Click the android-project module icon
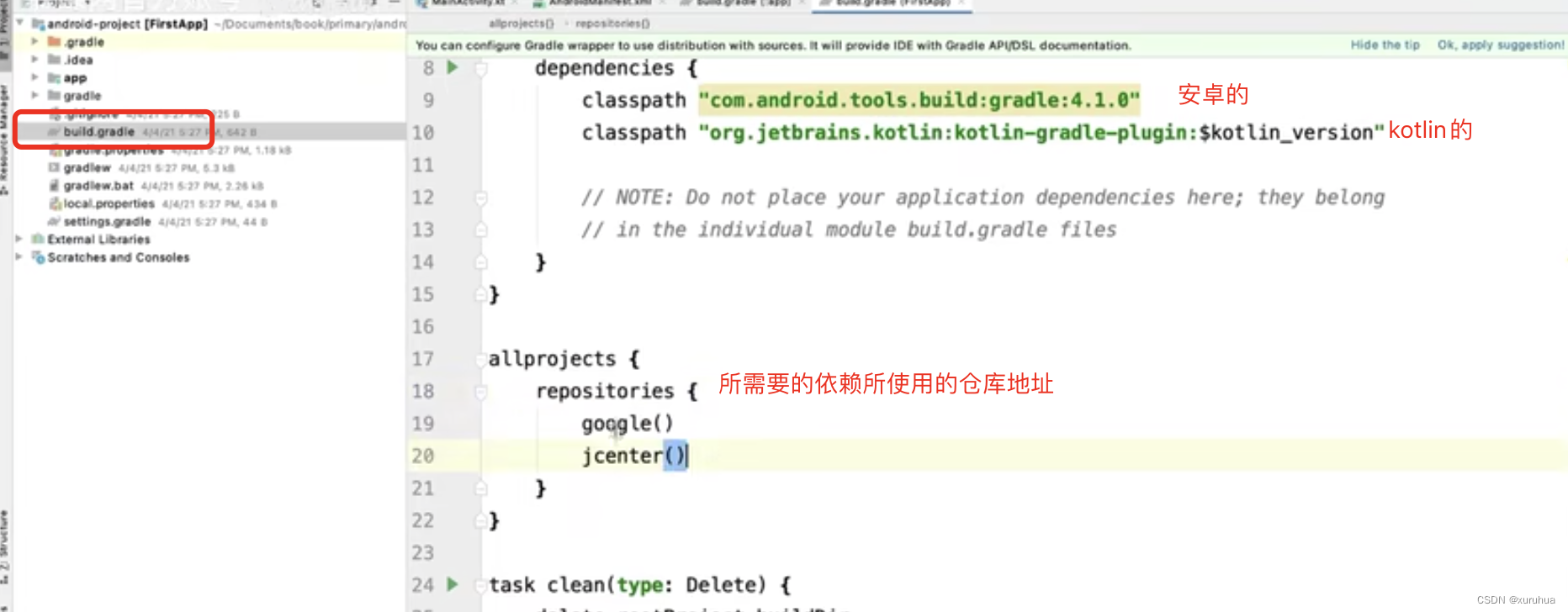The width and height of the screenshot is (1568, 612). click(x=38, y=24)
